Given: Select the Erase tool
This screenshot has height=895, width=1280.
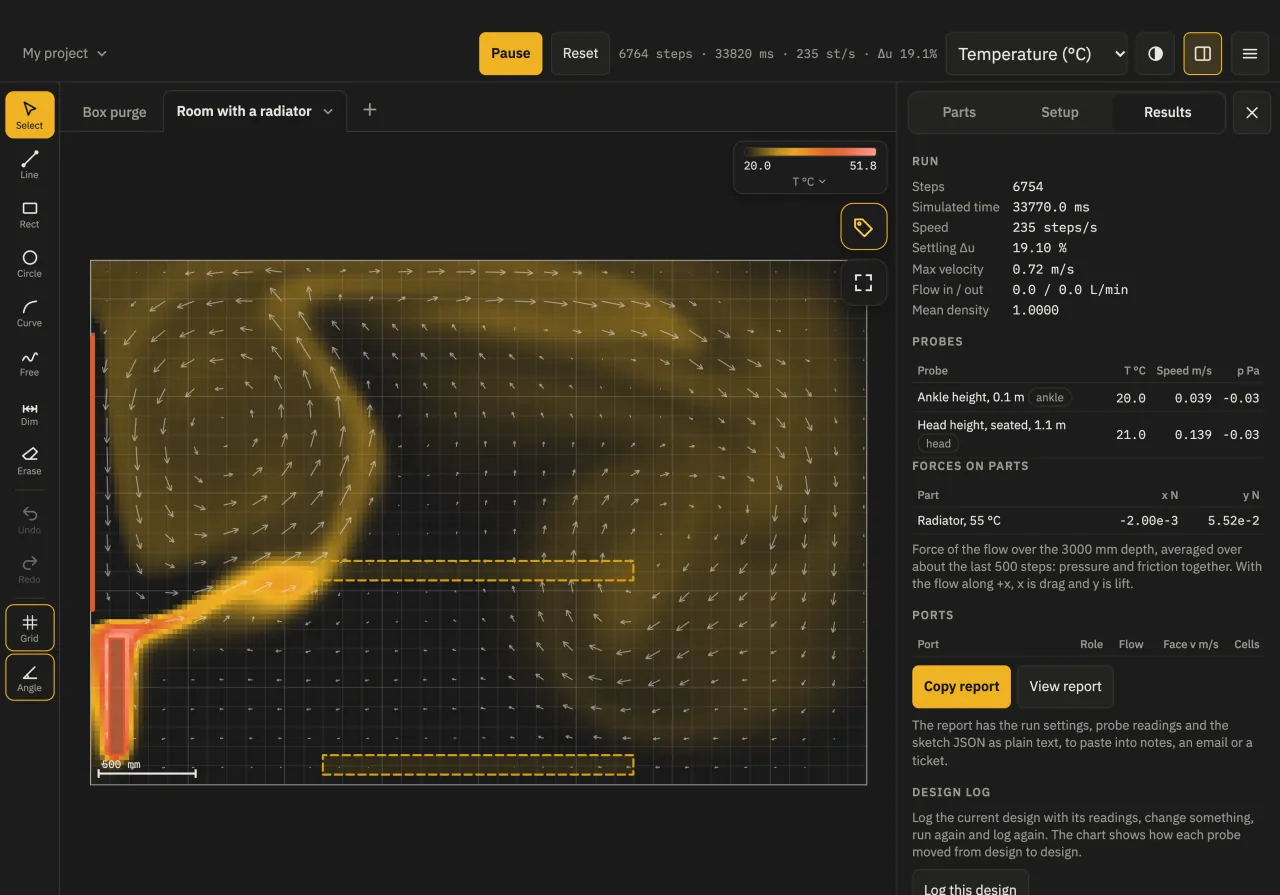Looking at the screenshot, I should click(29, 461).
